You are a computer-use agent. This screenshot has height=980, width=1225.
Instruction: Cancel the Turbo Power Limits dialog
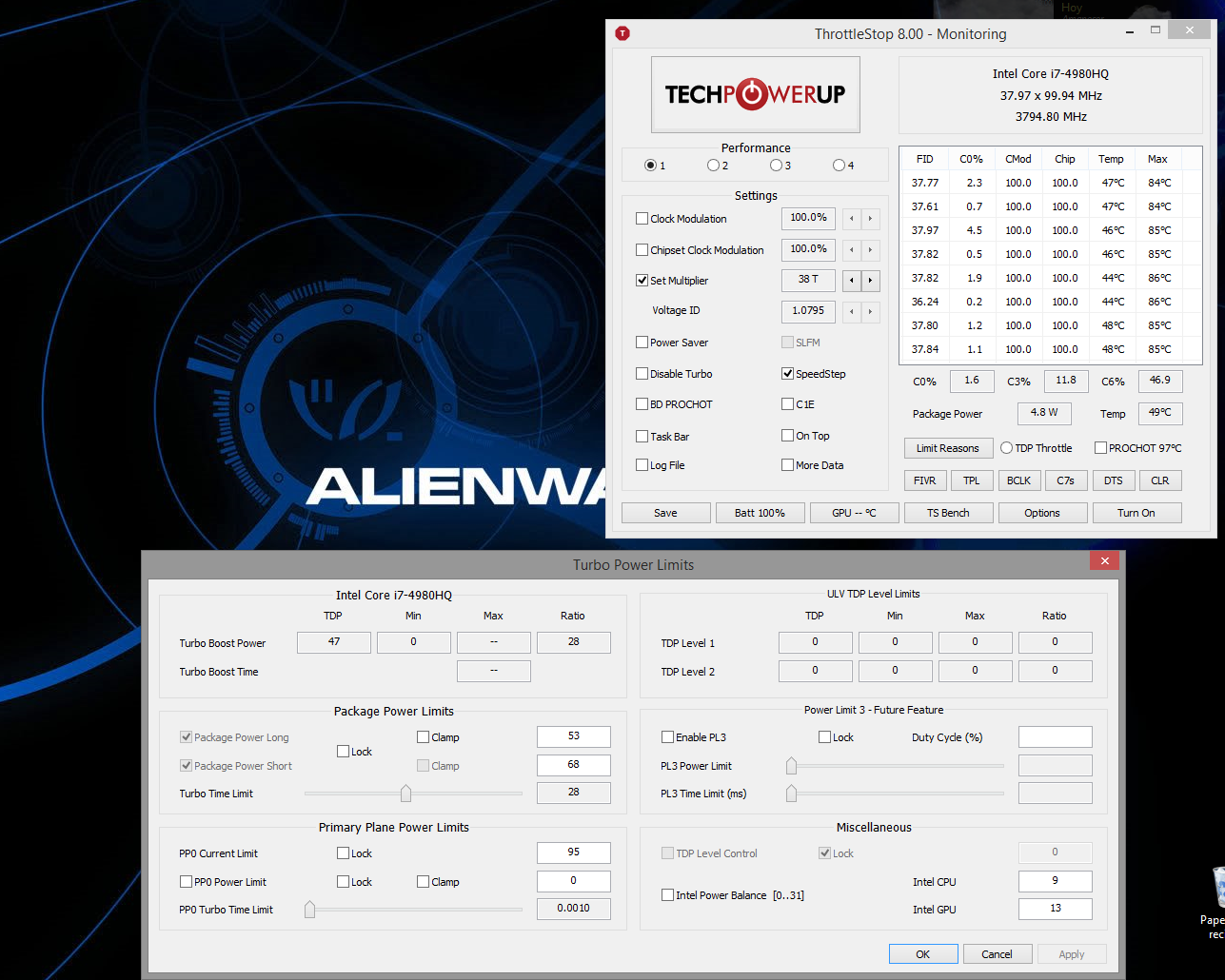tap(998, 954)
